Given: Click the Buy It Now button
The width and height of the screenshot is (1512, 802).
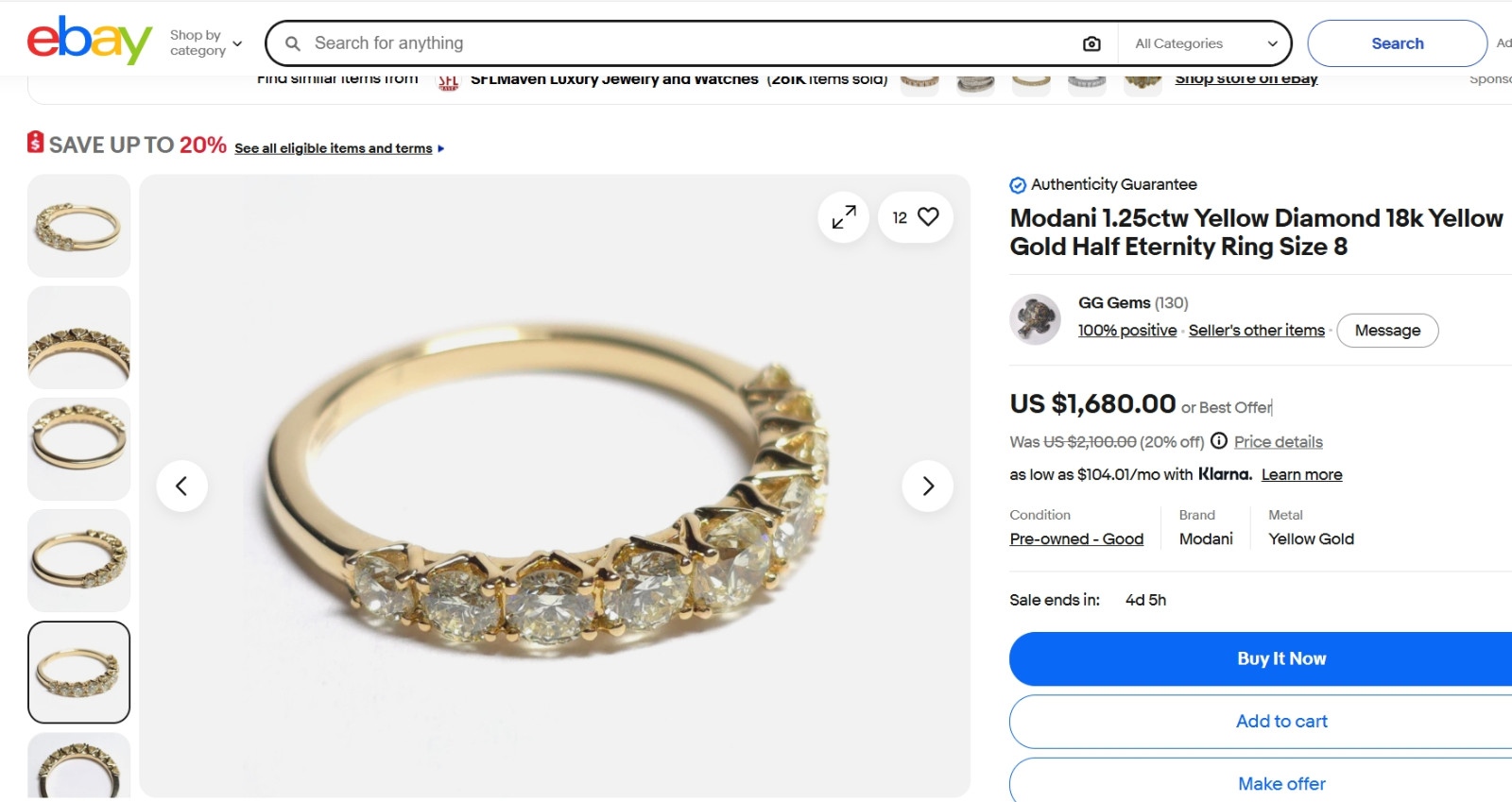Looking at the screenshot, I should pos(1280,658).
